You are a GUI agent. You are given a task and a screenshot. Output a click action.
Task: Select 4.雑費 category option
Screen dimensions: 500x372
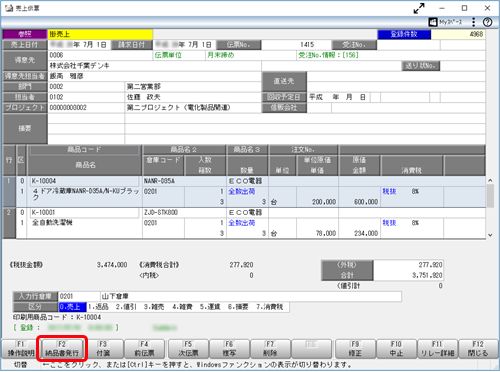point(182,307)
